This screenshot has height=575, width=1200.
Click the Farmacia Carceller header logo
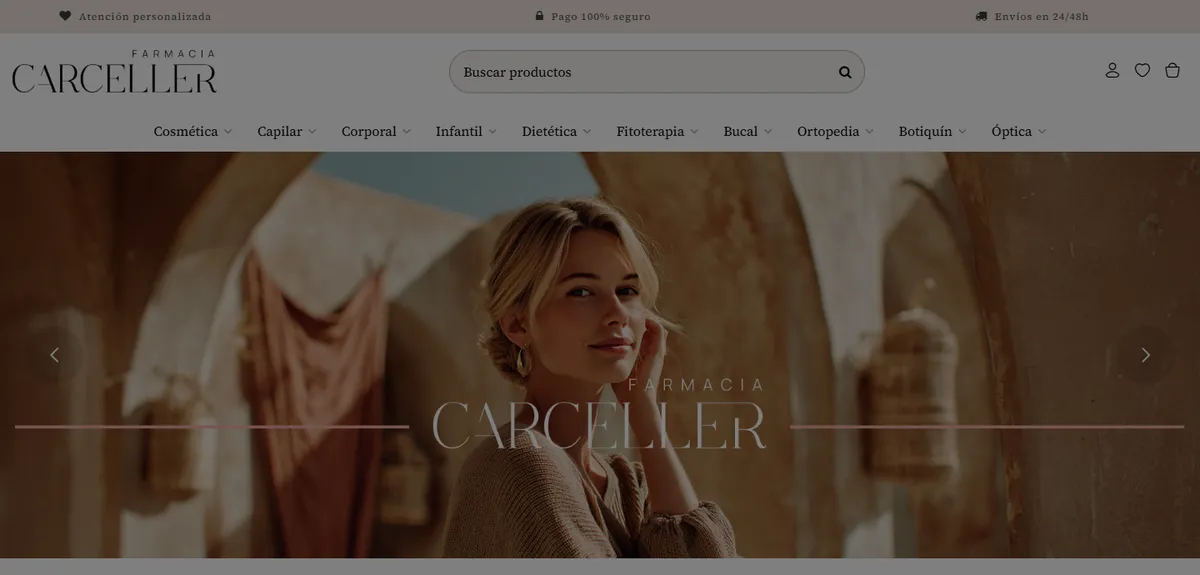click(114, 71)
